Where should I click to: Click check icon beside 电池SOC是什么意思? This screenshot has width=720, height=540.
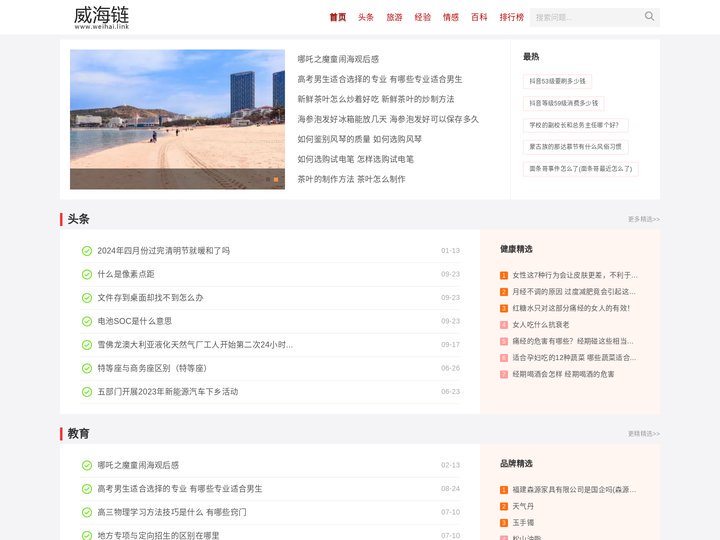(x=87, y=321)
